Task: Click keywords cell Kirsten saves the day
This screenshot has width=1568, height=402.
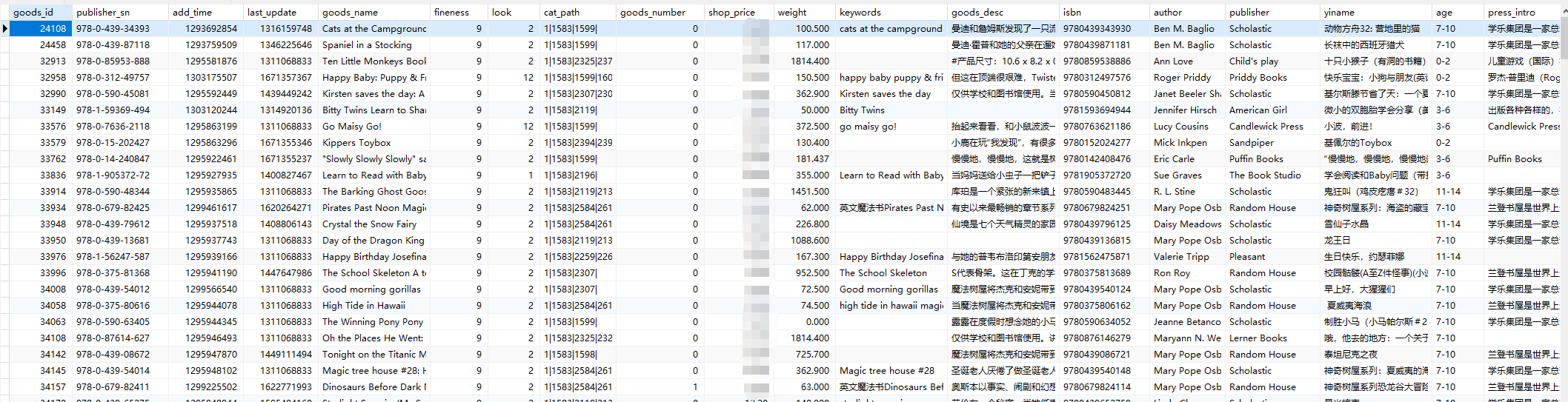Action: pyautogui.click(x=891, y=93)
